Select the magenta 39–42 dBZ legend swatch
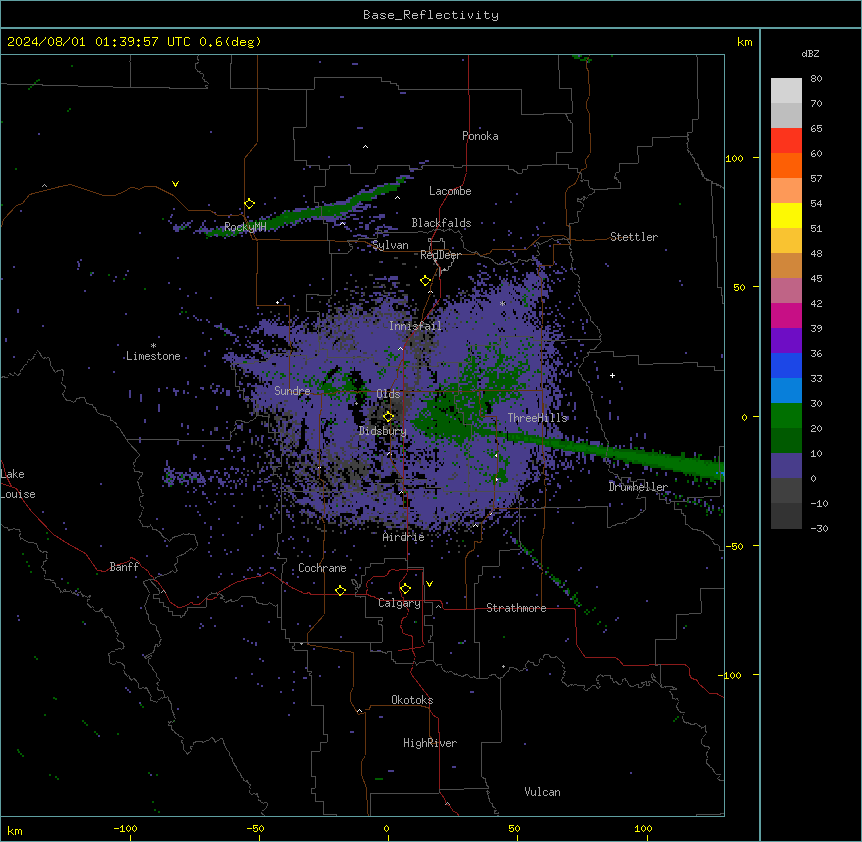862x842 pixels. [x=786, y=315]
